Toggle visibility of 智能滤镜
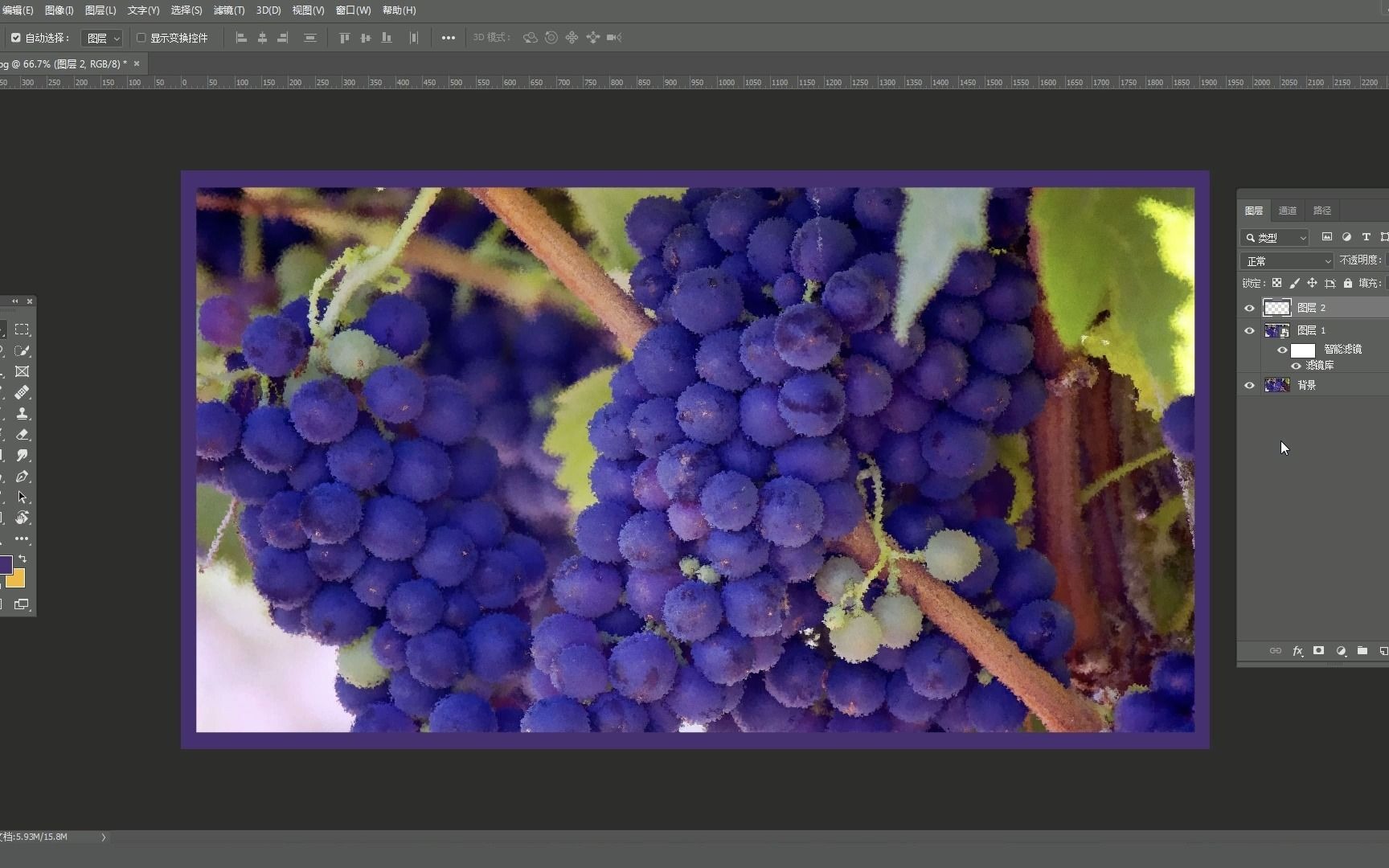 (x=1284, y=350)
